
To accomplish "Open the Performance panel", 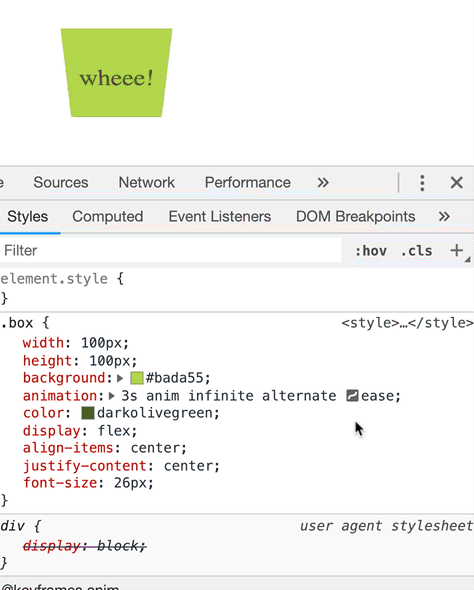I will click(248, 183).
